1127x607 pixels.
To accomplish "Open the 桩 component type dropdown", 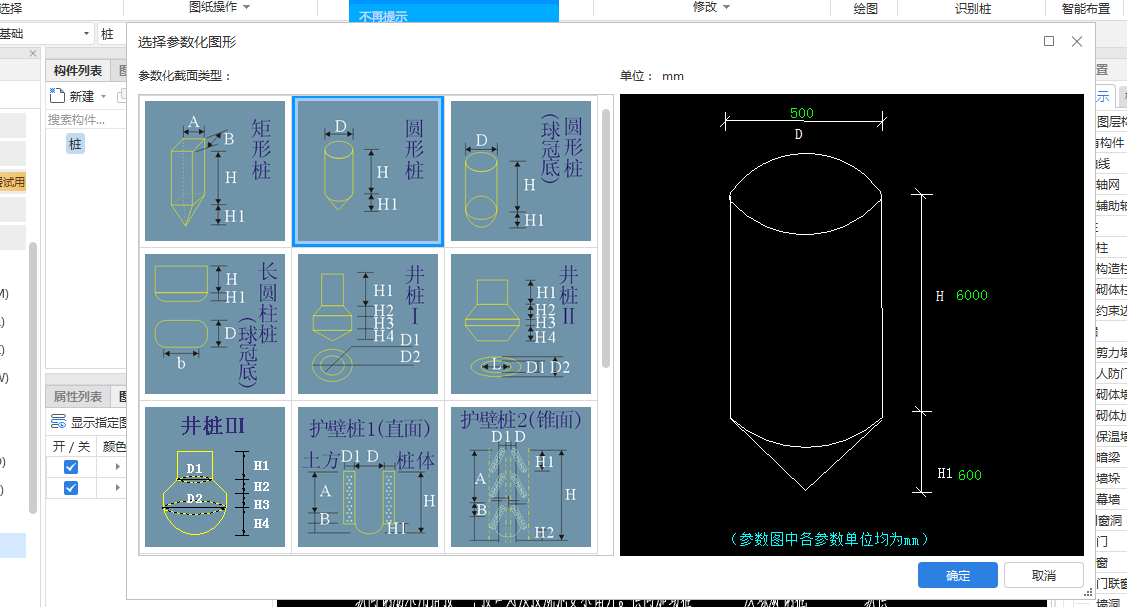I will [111, 34].
